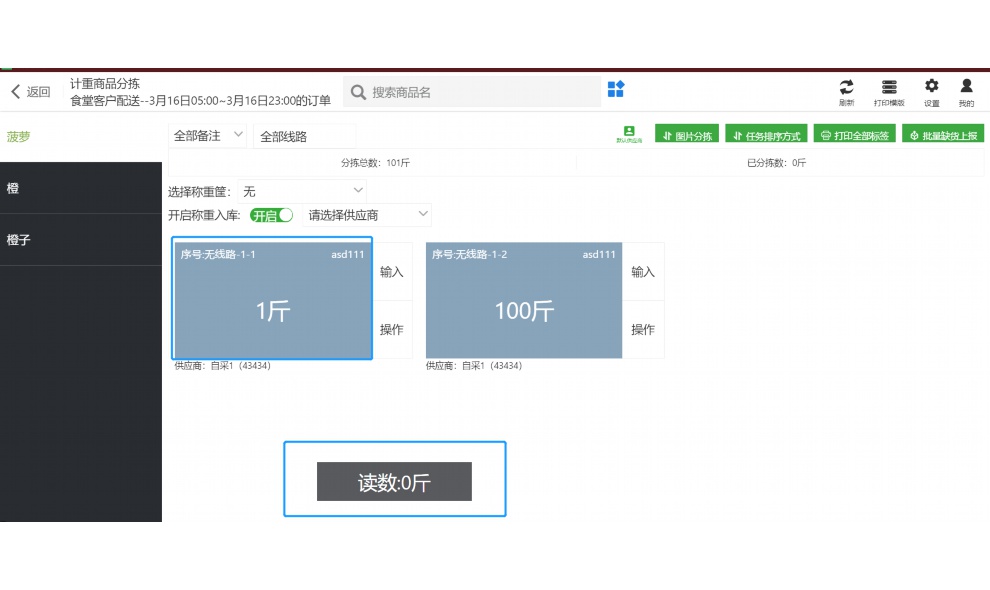
Task: Open the 打印模版 print template icon
Action: click(x=889, y=90)
